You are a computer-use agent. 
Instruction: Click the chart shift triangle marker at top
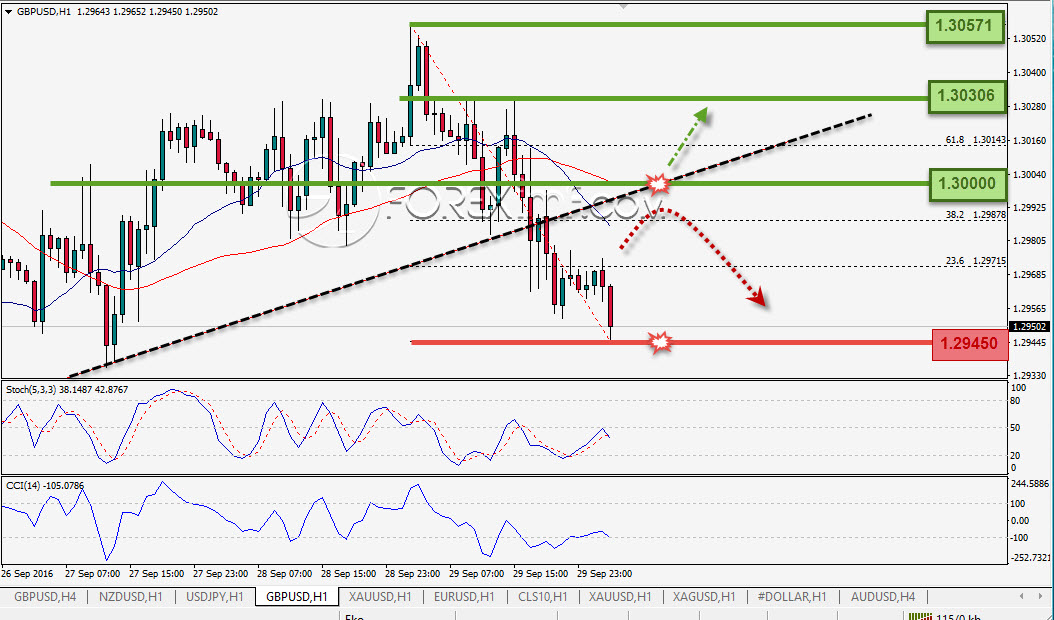[624, 6]
